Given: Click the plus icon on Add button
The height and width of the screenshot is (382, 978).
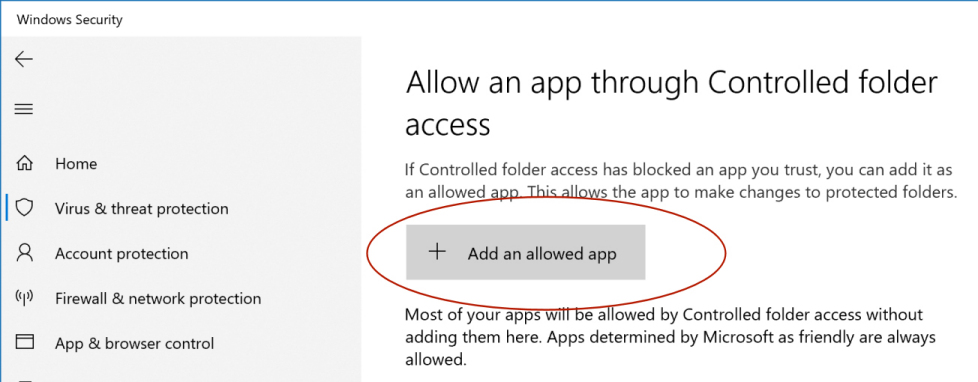Looking at the screenshot, I should [437, 252].
